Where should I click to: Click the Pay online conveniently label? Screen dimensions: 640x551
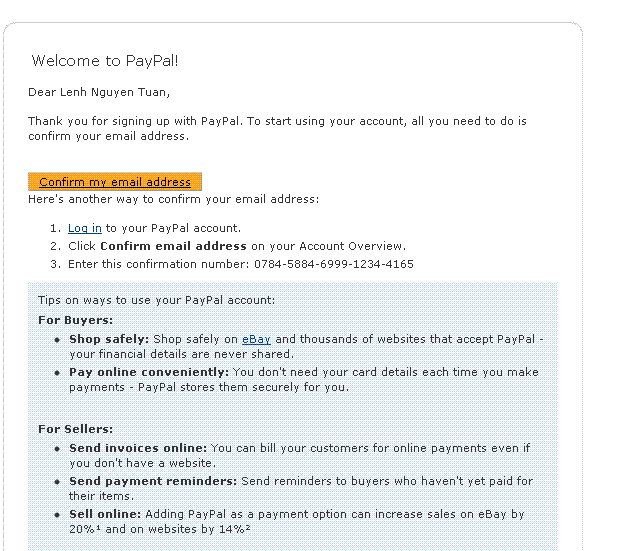click(149, 372)
